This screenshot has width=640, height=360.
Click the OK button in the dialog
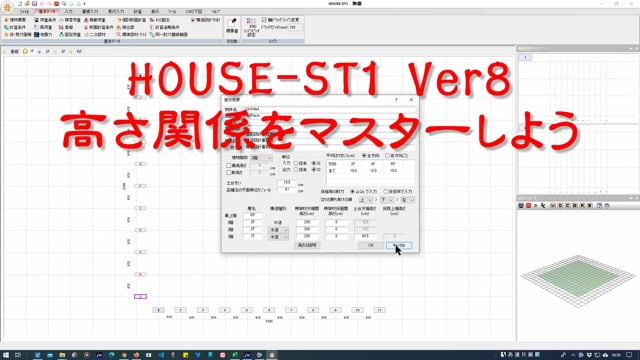pos(371,245)
